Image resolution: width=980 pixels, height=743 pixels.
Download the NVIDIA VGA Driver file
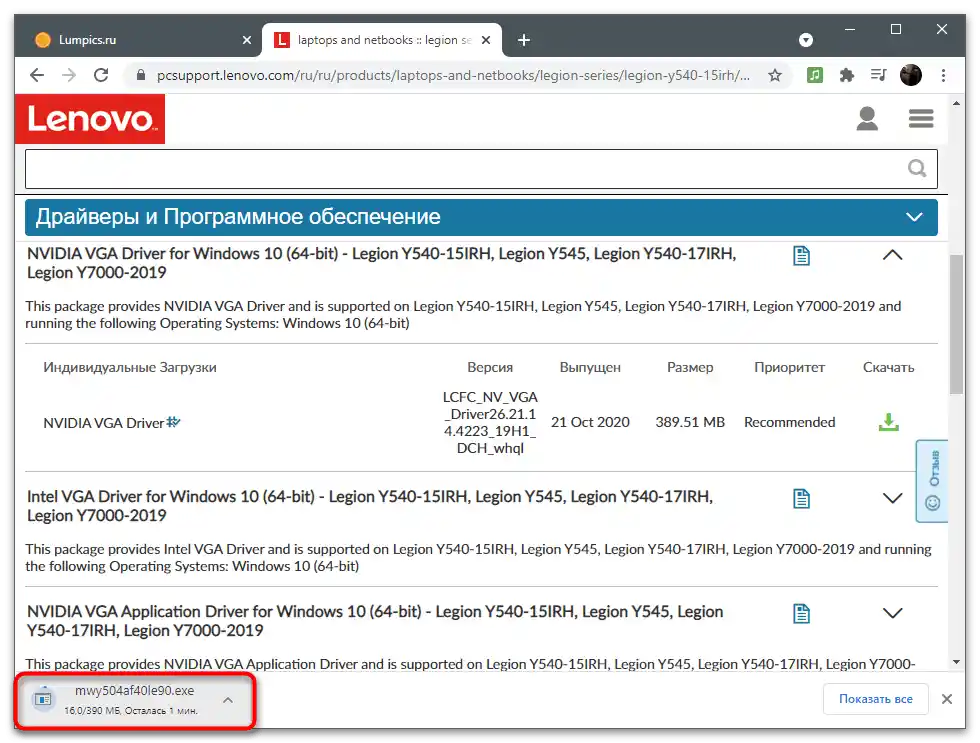(889, 422)
